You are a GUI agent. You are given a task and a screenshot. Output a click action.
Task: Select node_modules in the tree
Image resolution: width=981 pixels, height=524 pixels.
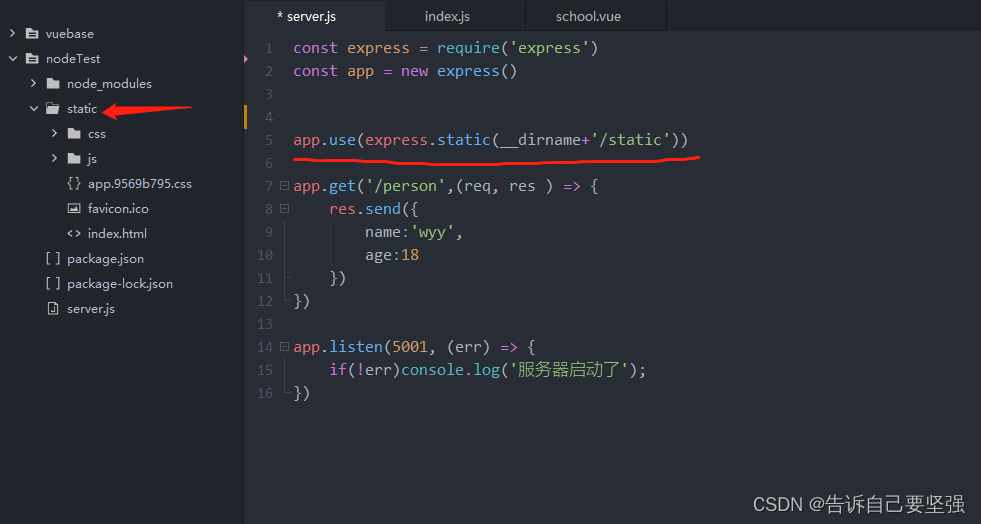point(109,84)
